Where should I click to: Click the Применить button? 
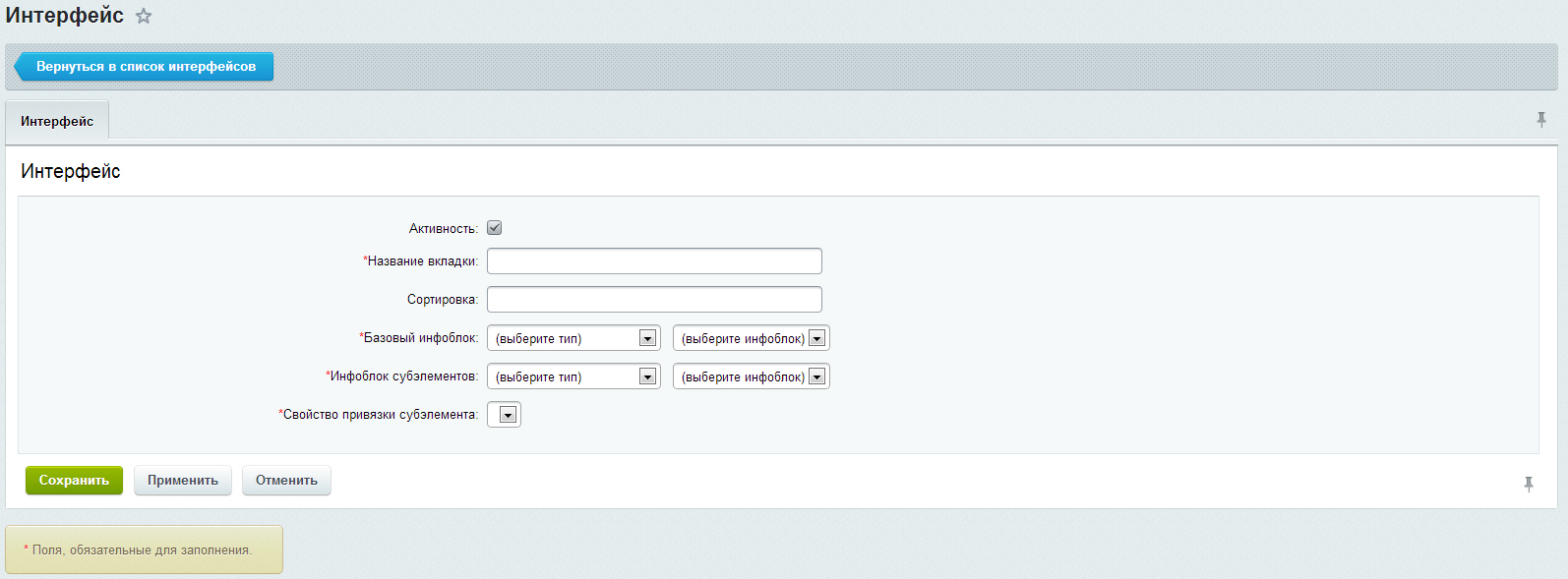tap(183, 481)
